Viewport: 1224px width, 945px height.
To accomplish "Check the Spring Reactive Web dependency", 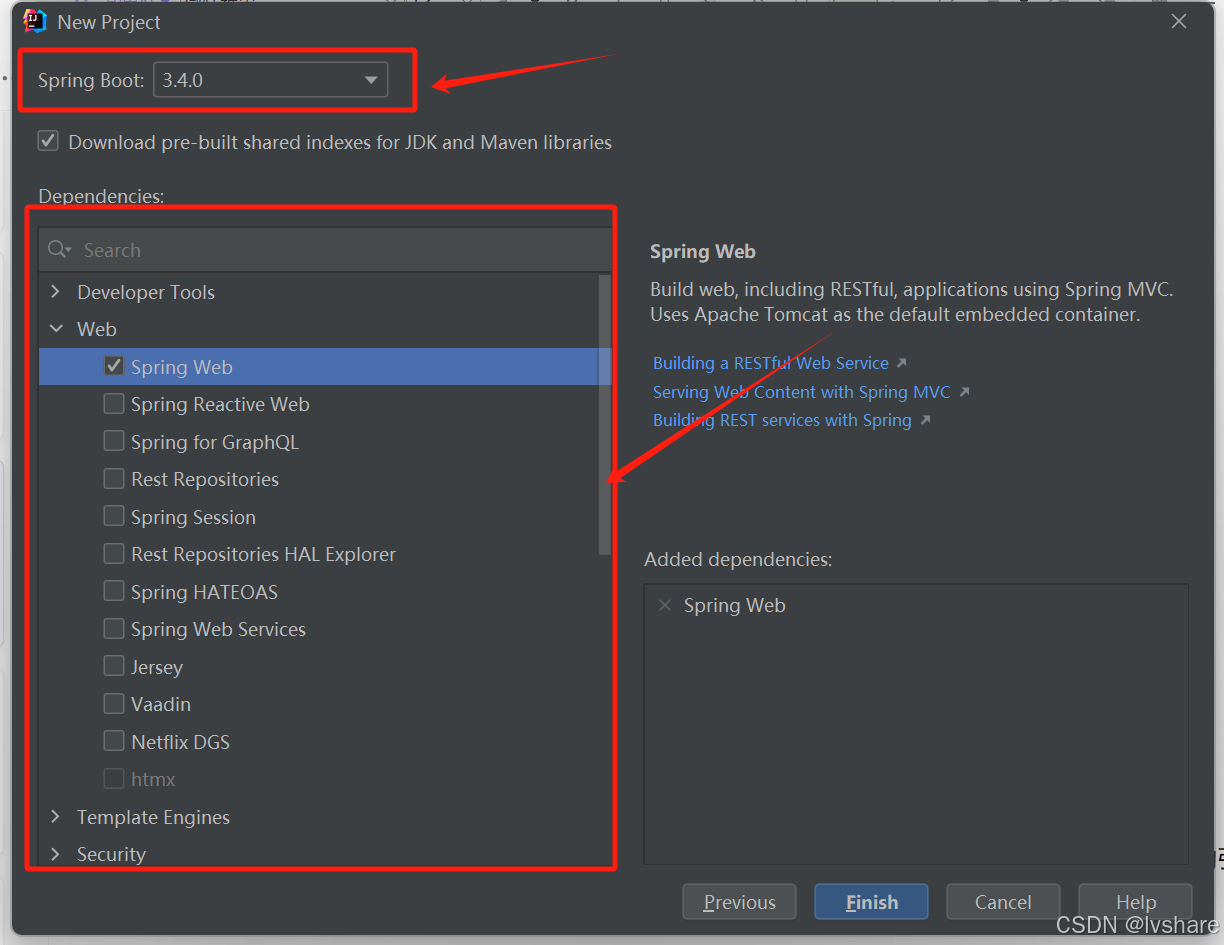I will (114, 404).
